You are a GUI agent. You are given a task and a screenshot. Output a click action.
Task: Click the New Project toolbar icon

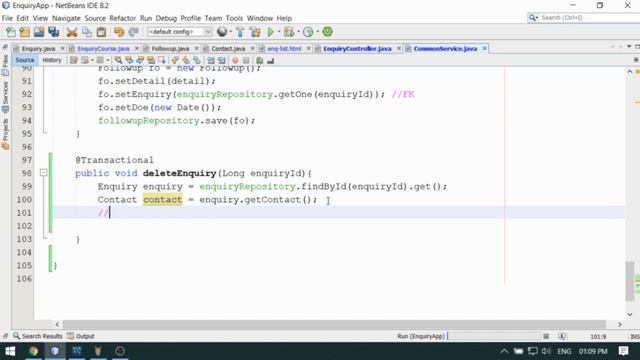24,32
